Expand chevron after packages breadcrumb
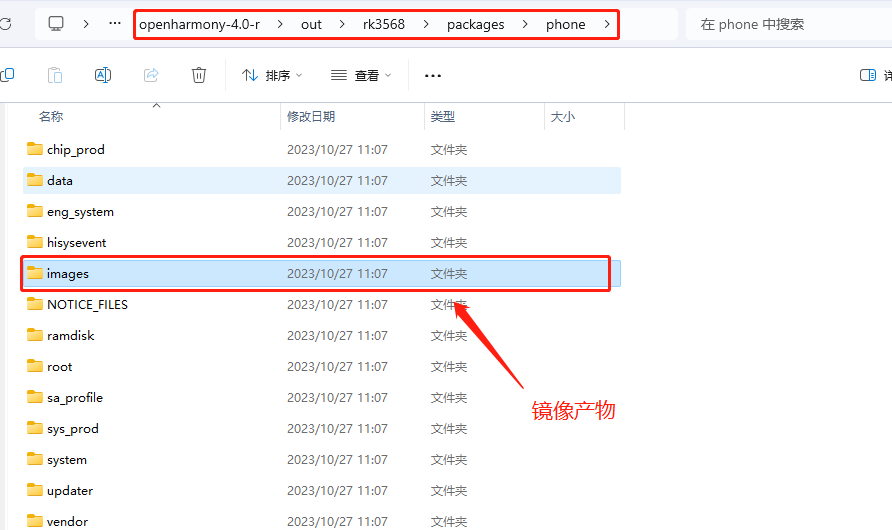 (525, 24)
